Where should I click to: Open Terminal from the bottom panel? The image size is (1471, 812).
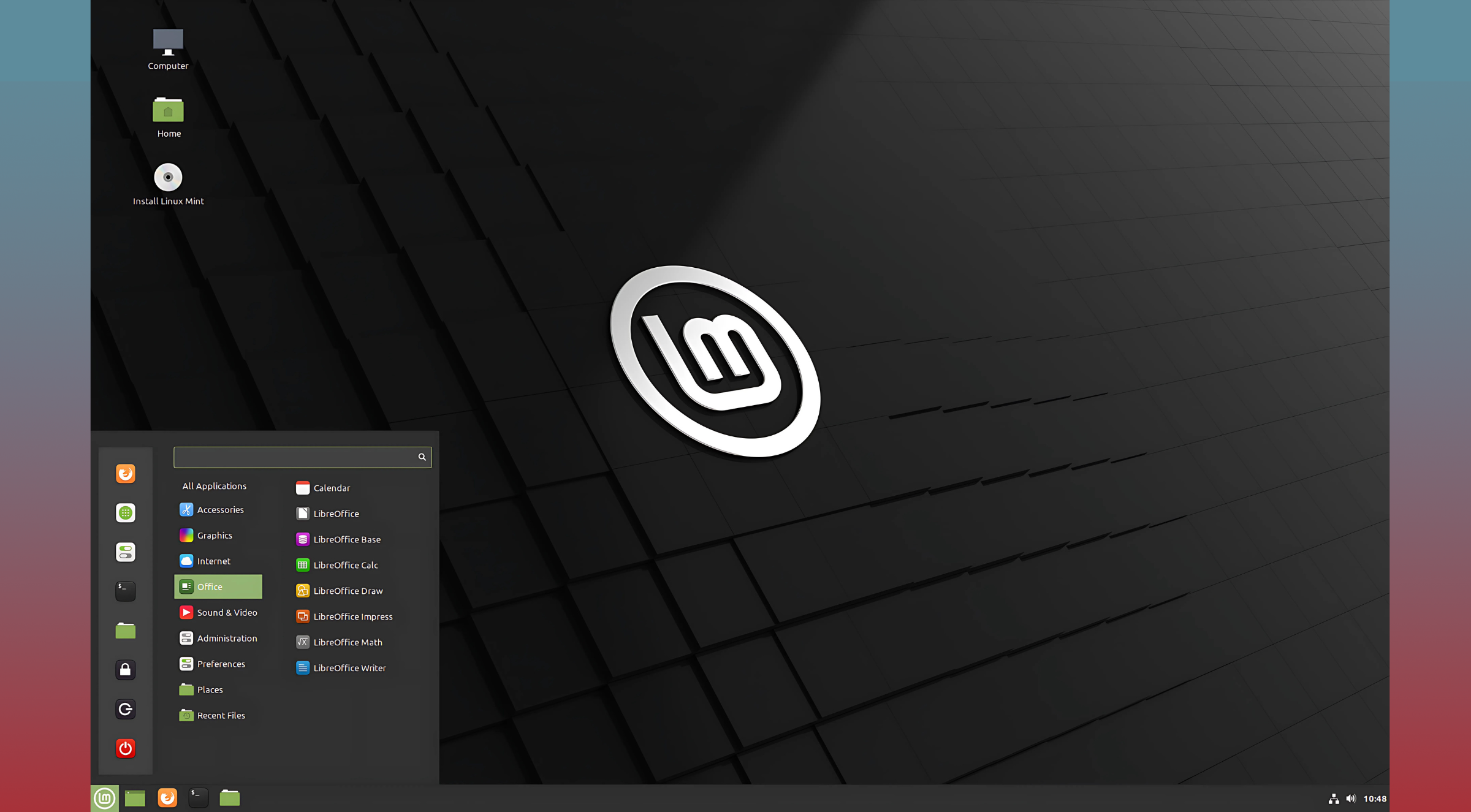(198, 798)
